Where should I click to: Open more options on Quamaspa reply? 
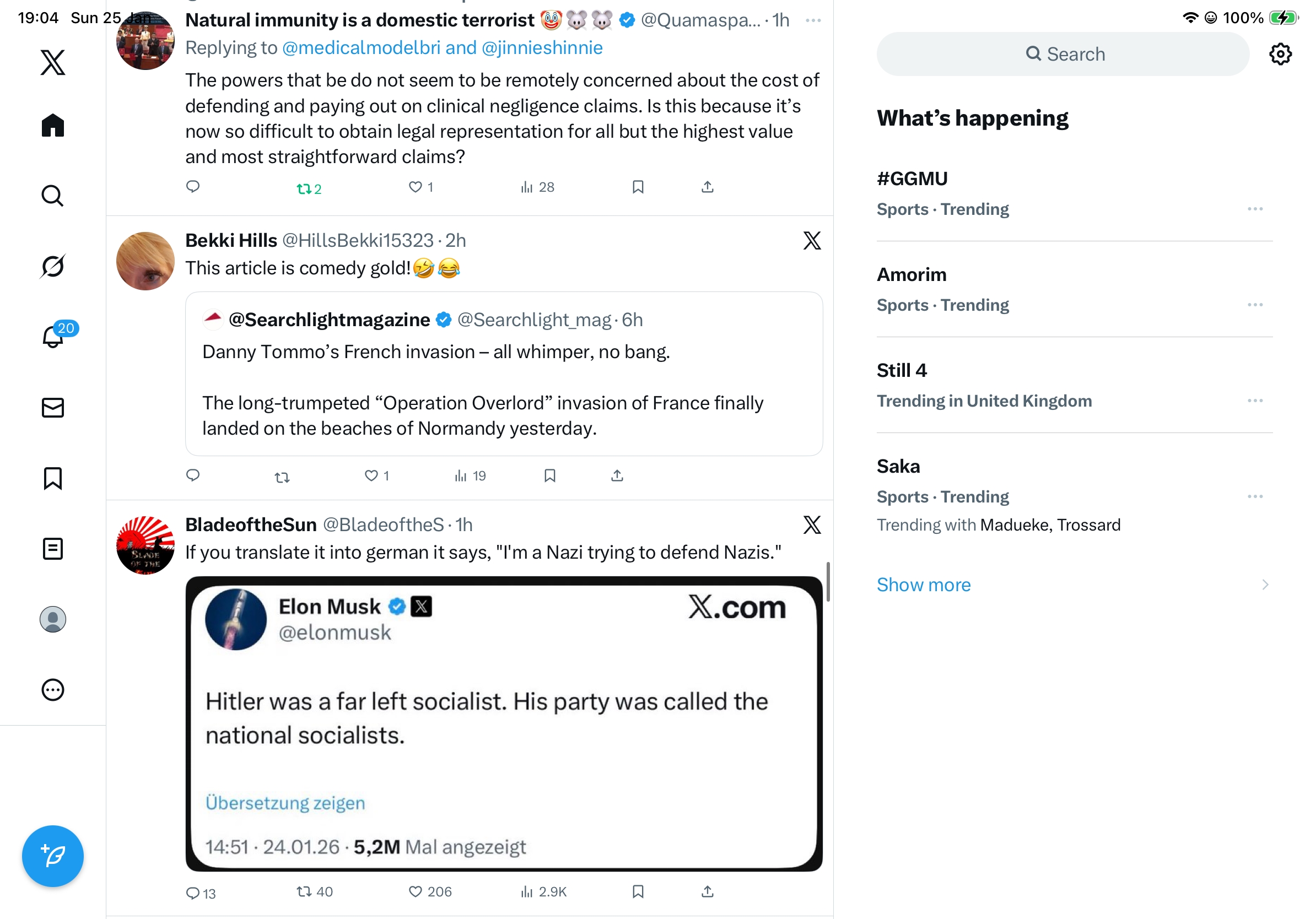813,20
